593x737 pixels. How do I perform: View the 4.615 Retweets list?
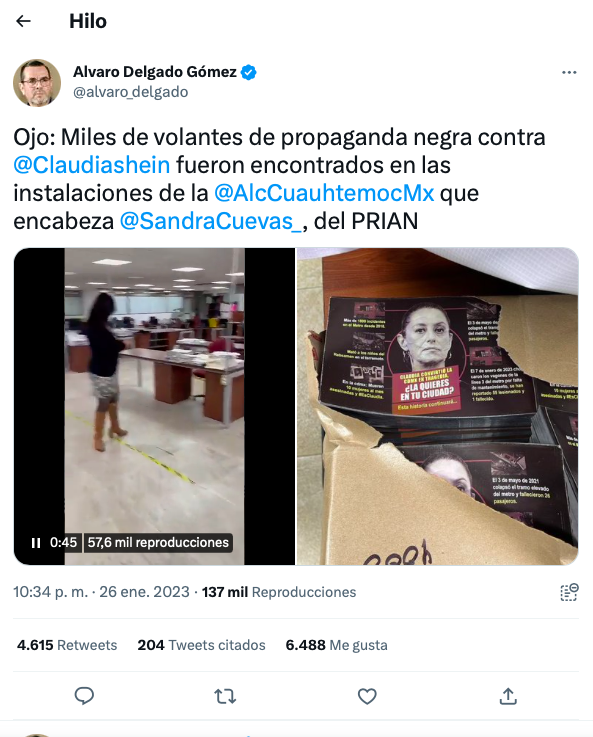pos(67,645)
